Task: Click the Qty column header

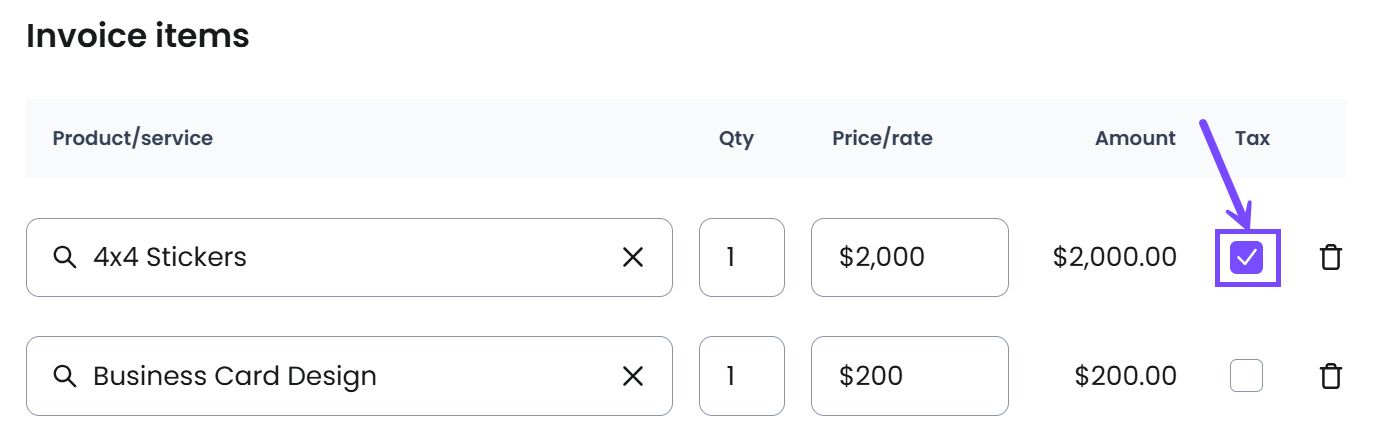Action: coord(737,139)
